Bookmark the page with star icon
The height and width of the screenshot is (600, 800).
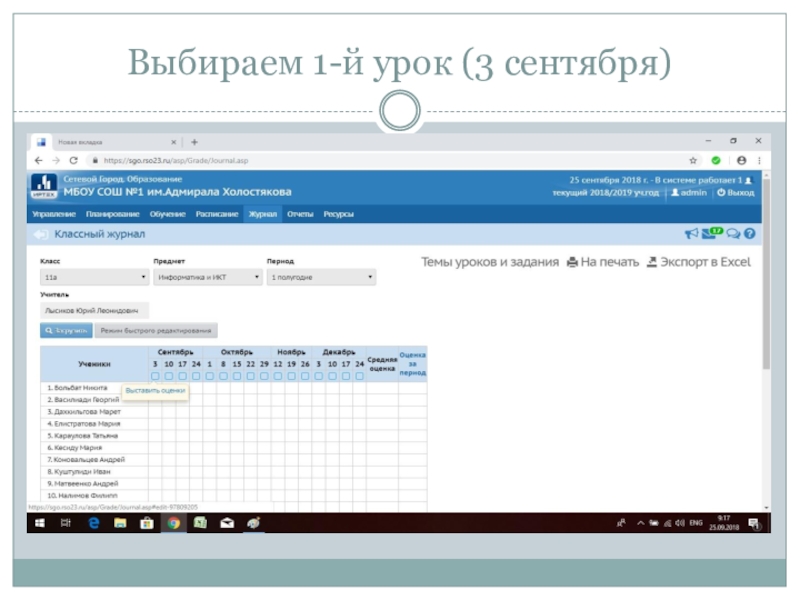[693, 160]
